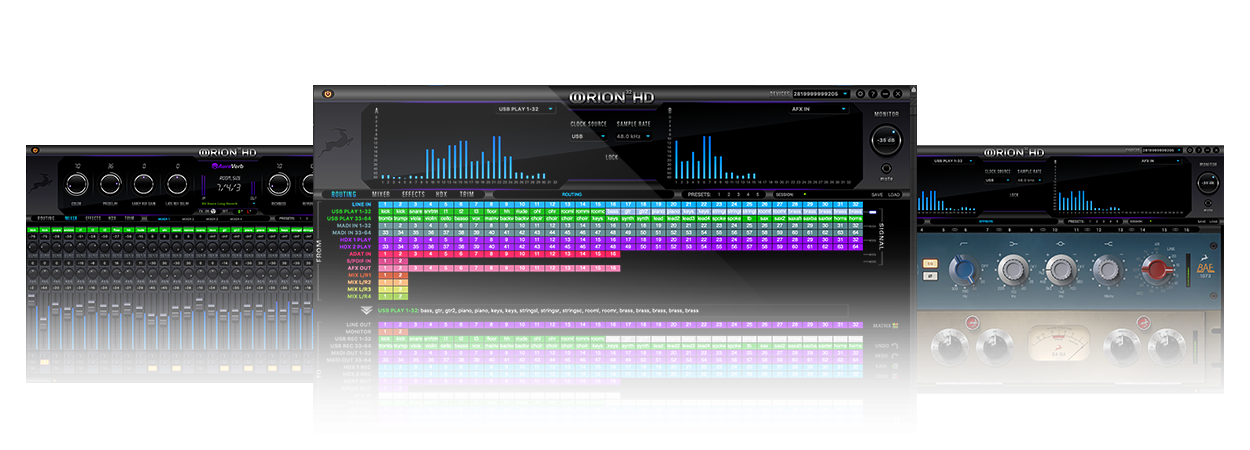1250x450 pixels.
Task: Switch to MIXER tab in left window
Action: [71, 217]
